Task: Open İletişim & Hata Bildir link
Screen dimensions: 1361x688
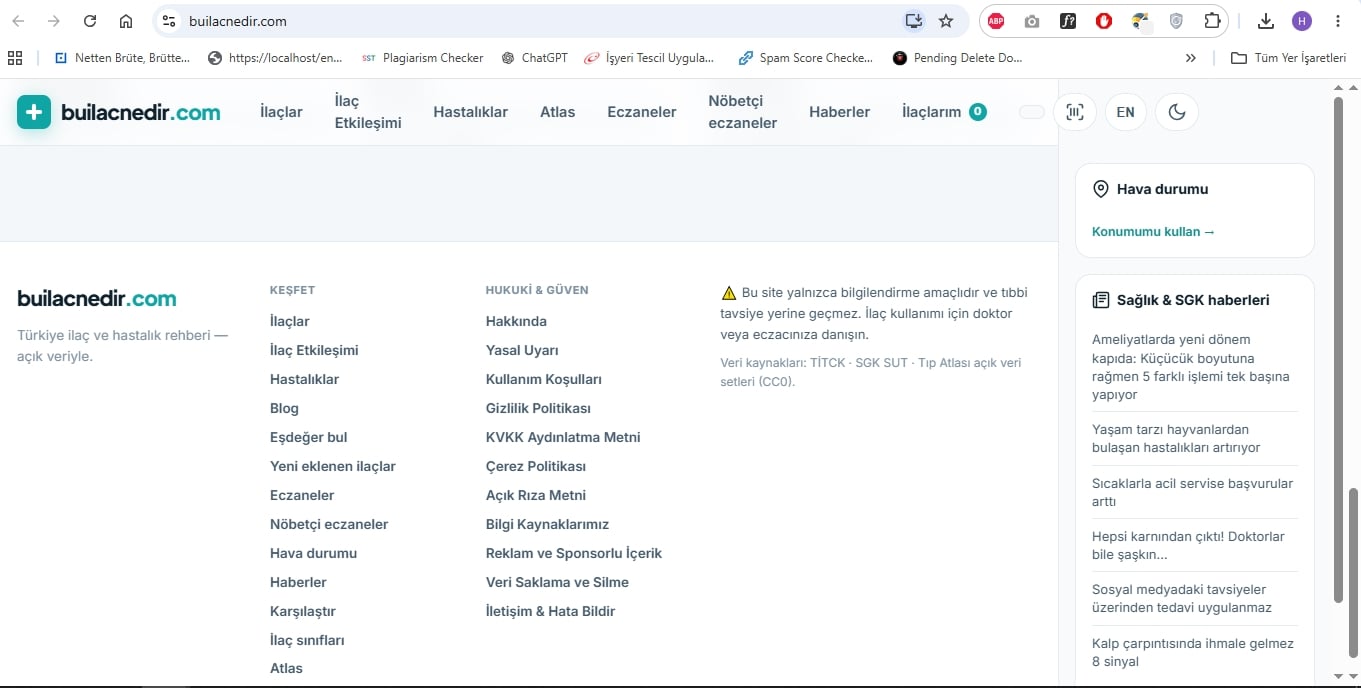Action: tap(550, 611)
